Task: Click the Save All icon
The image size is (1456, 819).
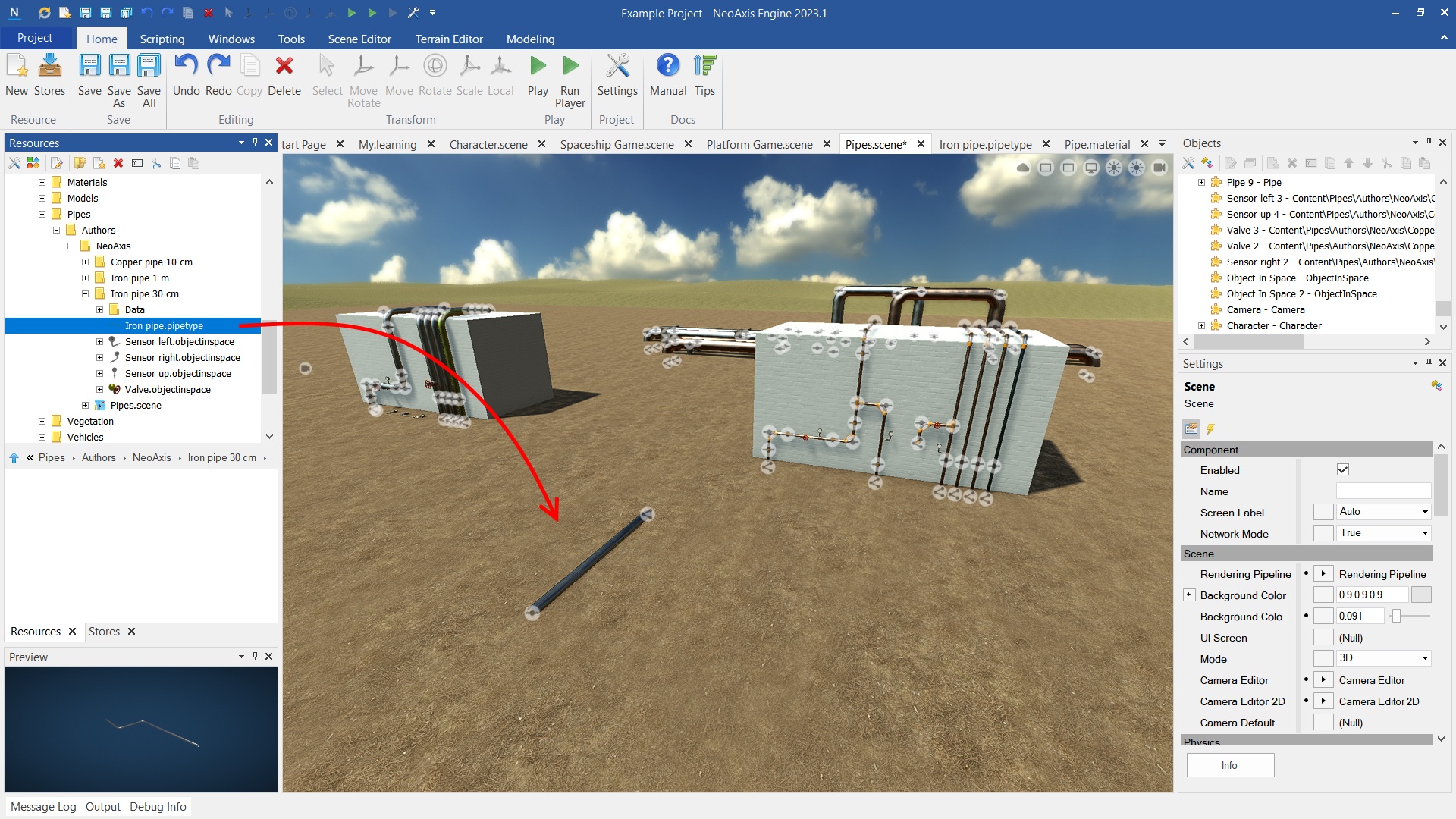Action: (149, 68)
